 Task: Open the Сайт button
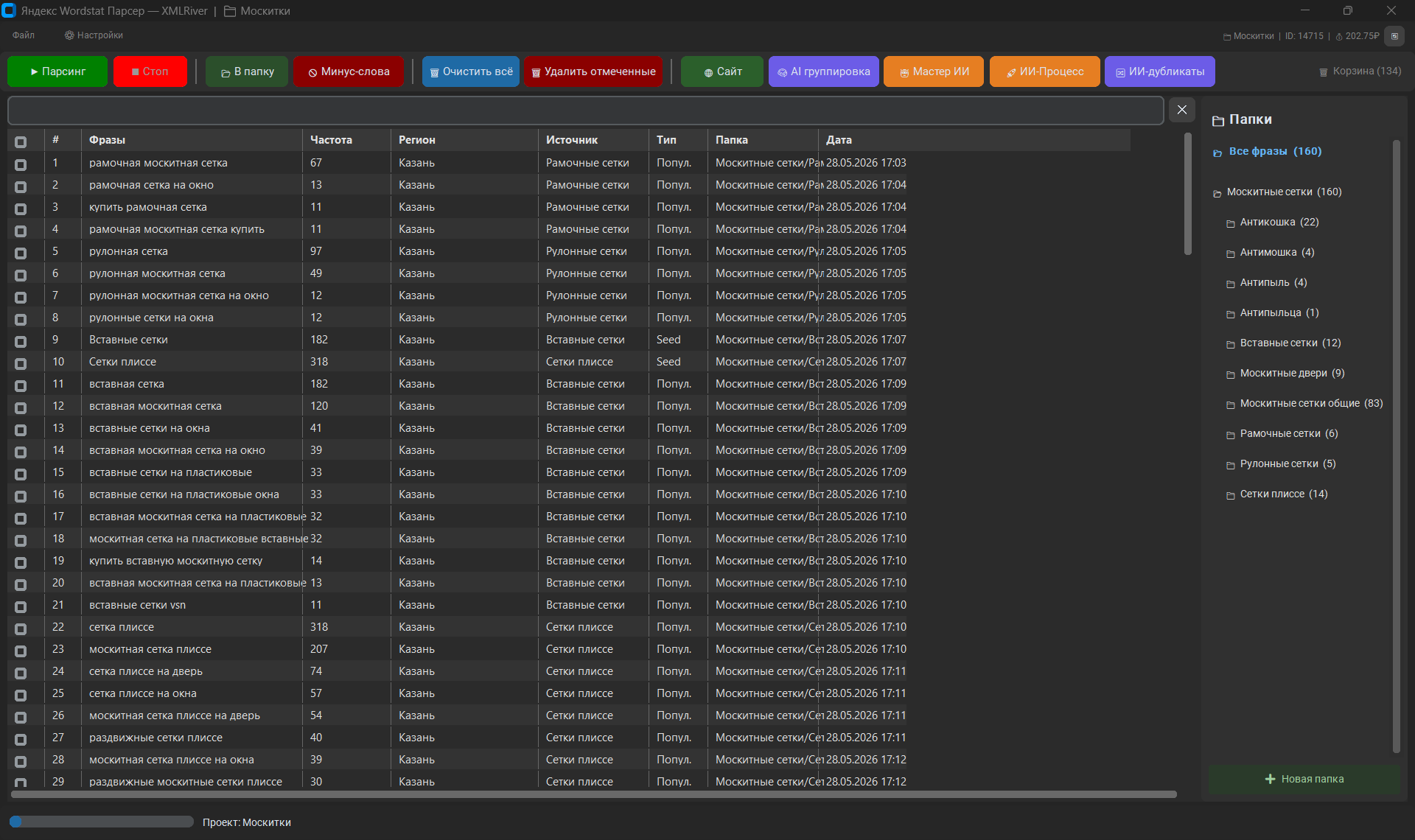click(x=722, y=71)
